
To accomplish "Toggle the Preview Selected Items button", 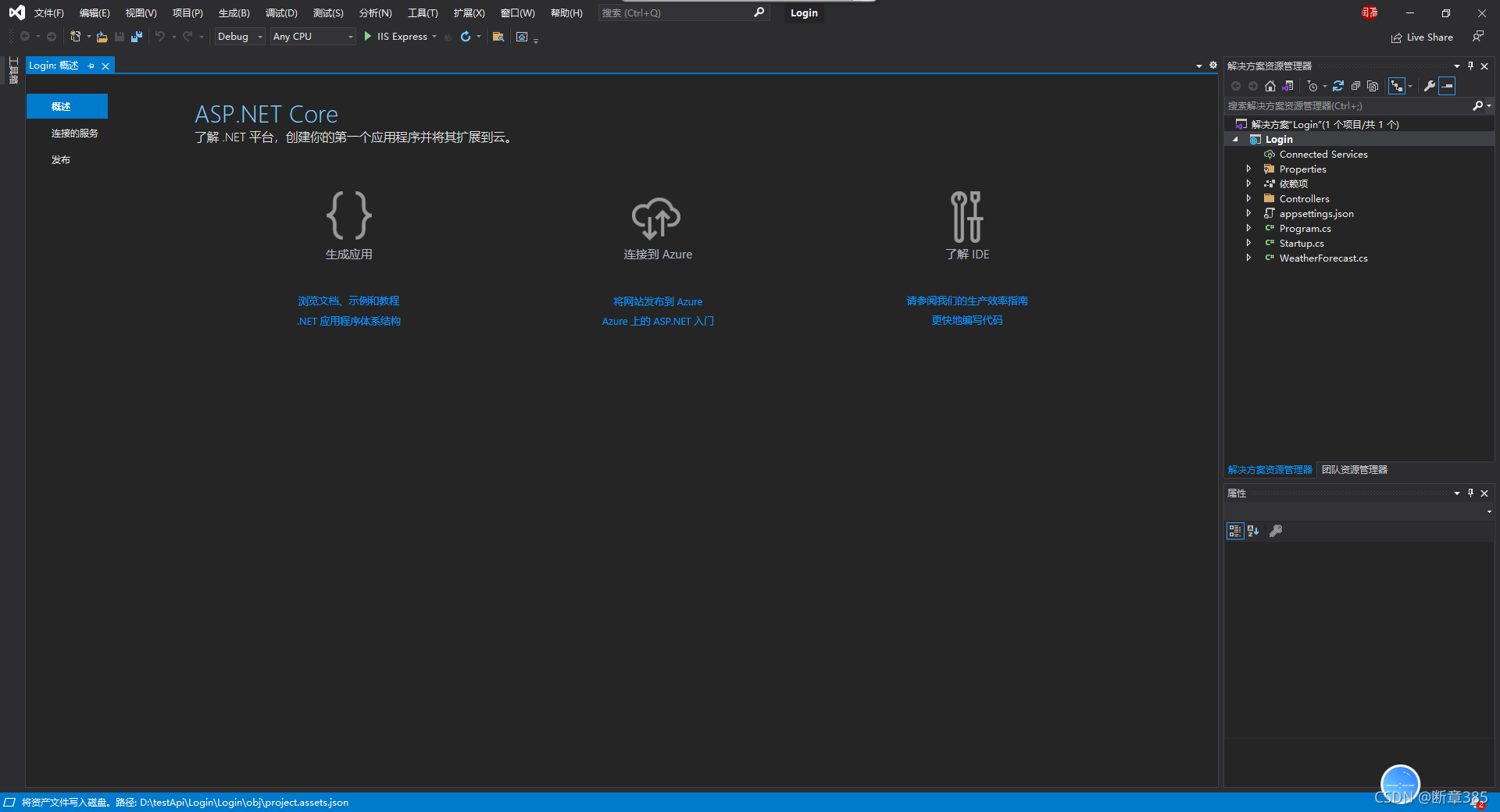I will tap(1447, 86).
